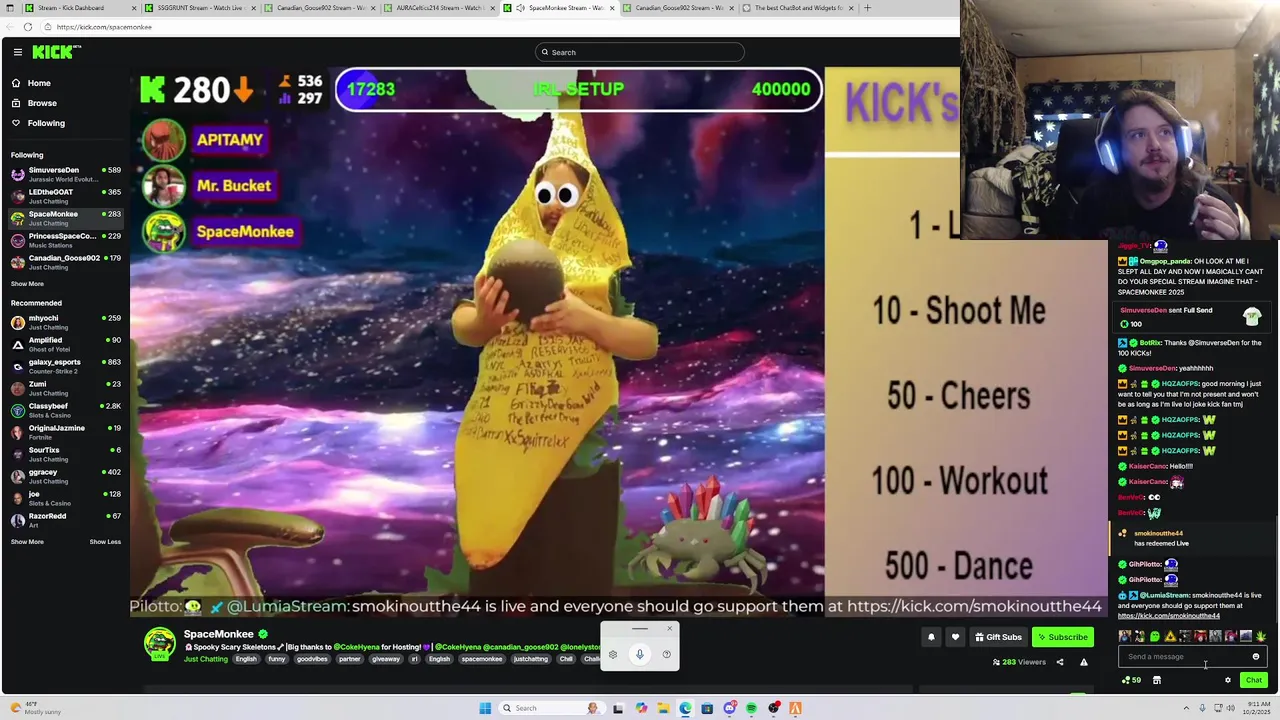Click the Windows taskbar search box
Screen dimensions: 1280x720
(550, 708)
